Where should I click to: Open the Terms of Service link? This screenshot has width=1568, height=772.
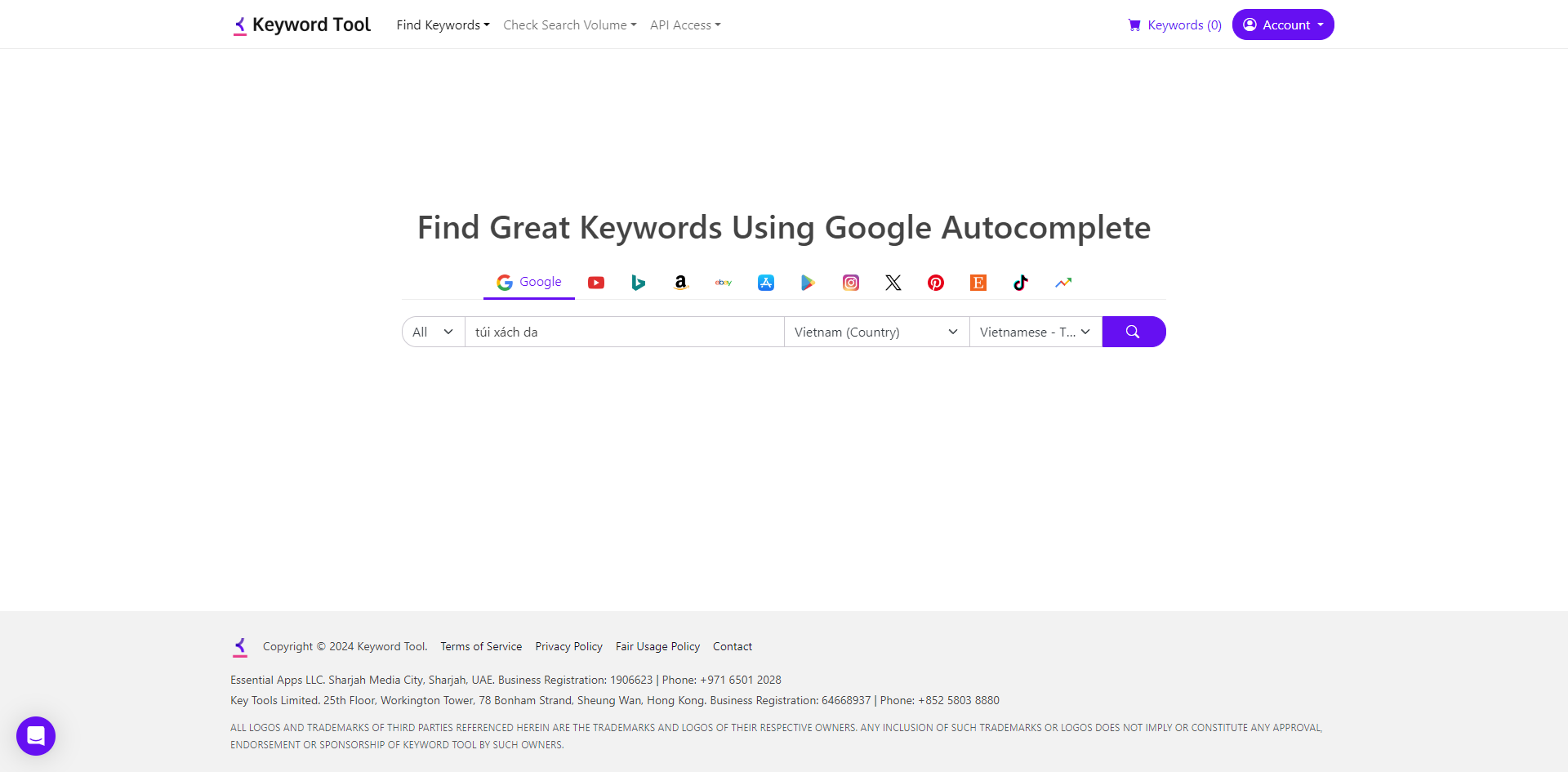point(481,646)
